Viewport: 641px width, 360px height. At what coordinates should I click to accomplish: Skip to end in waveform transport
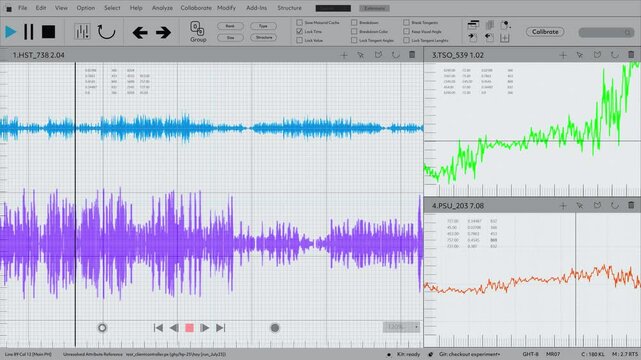pos(220,328)
